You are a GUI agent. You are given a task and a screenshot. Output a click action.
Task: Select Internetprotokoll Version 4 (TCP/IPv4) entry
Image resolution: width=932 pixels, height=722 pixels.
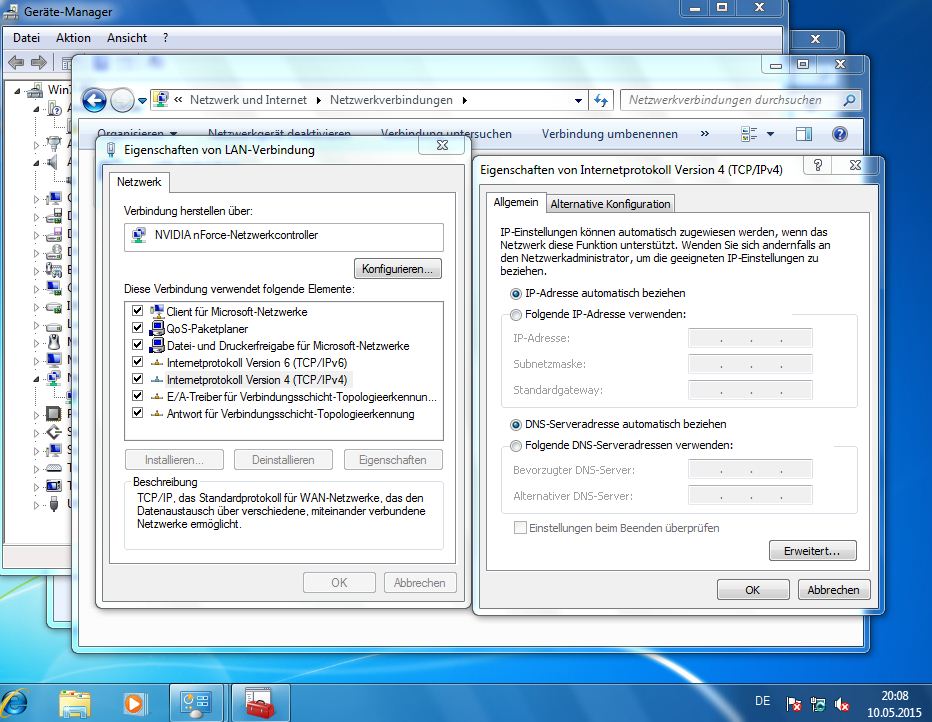(x=256, y=380)
